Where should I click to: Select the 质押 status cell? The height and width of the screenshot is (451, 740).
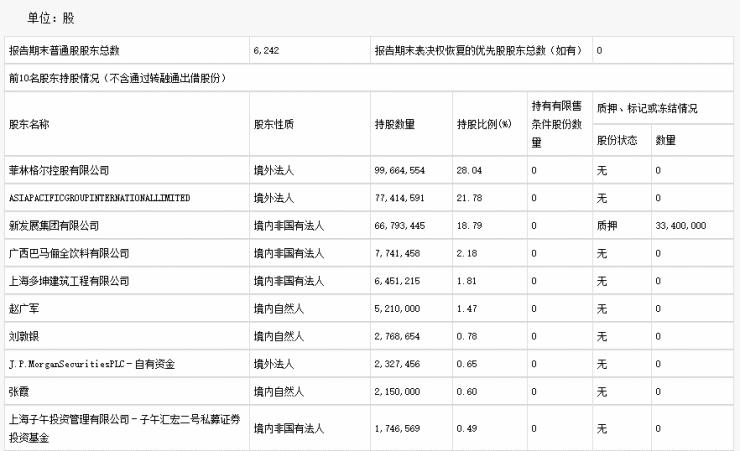click(x=607, y=226)
